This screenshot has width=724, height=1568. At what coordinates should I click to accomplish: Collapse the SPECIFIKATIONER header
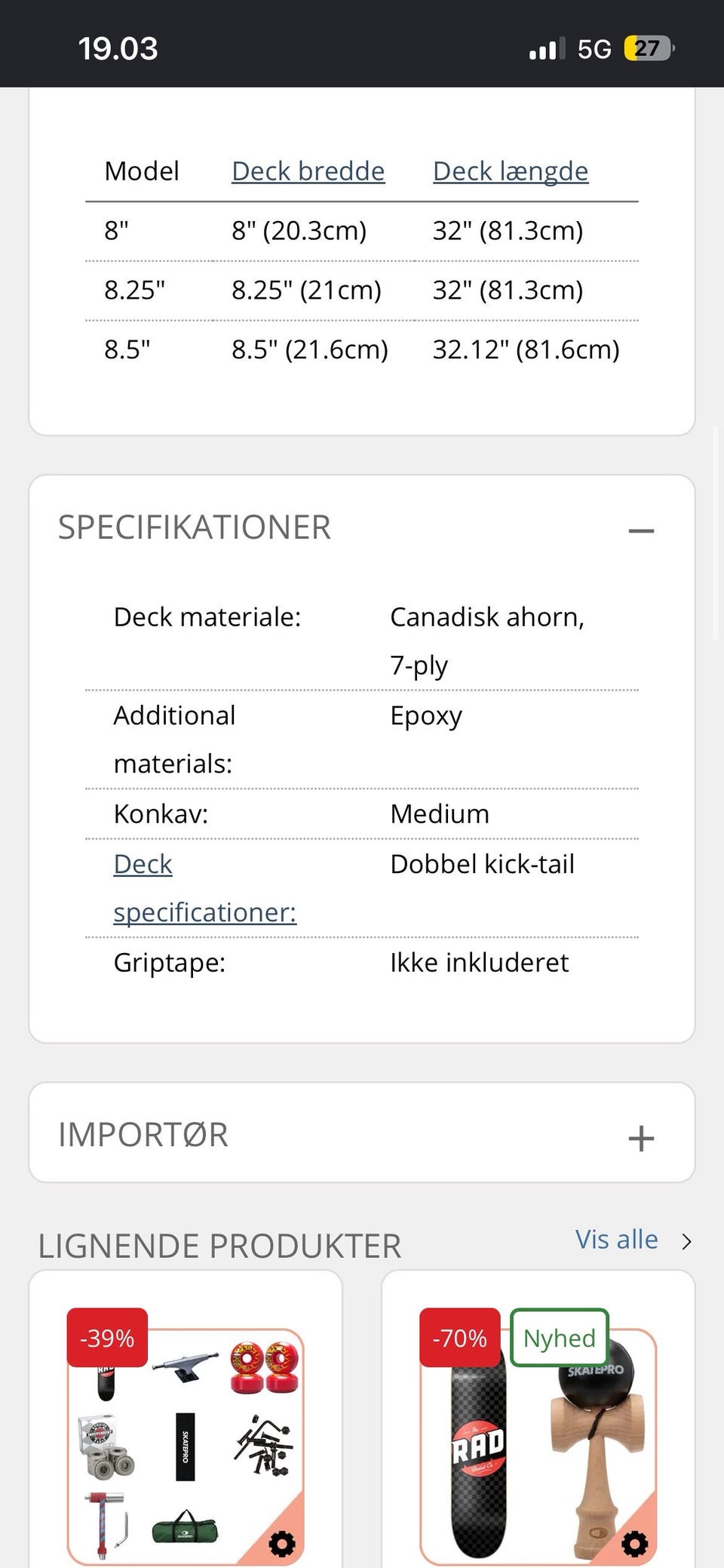195,527
